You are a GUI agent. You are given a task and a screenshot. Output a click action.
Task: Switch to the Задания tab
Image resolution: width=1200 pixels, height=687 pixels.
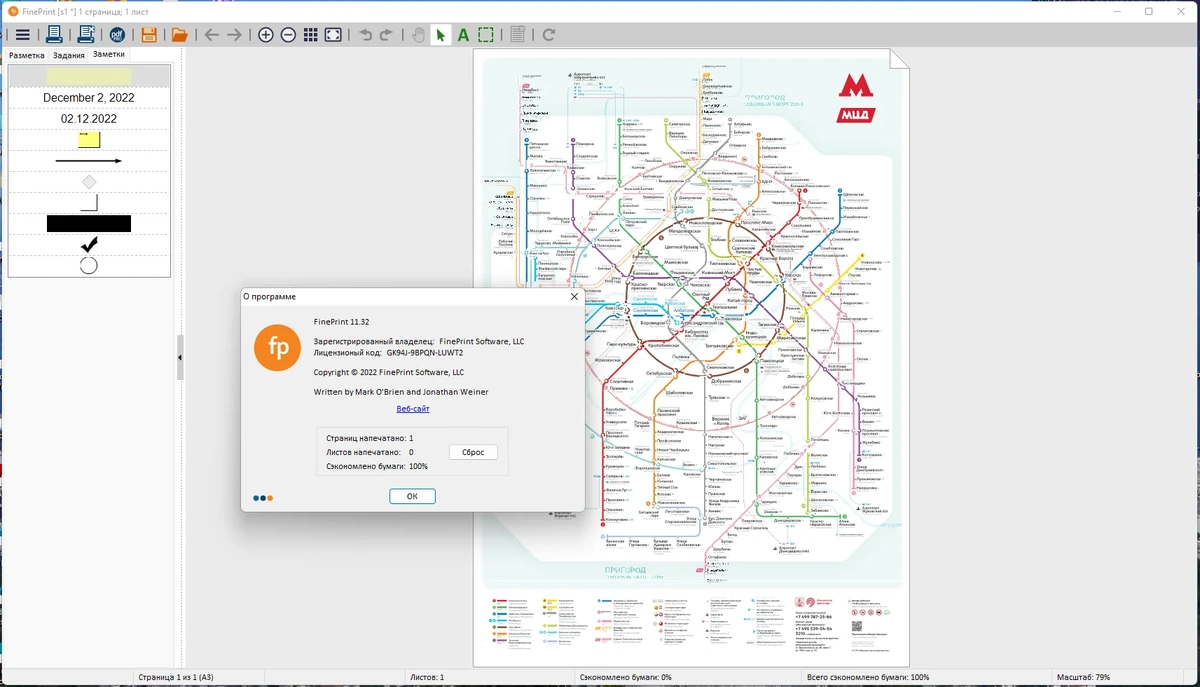click(x=69, y=55)
